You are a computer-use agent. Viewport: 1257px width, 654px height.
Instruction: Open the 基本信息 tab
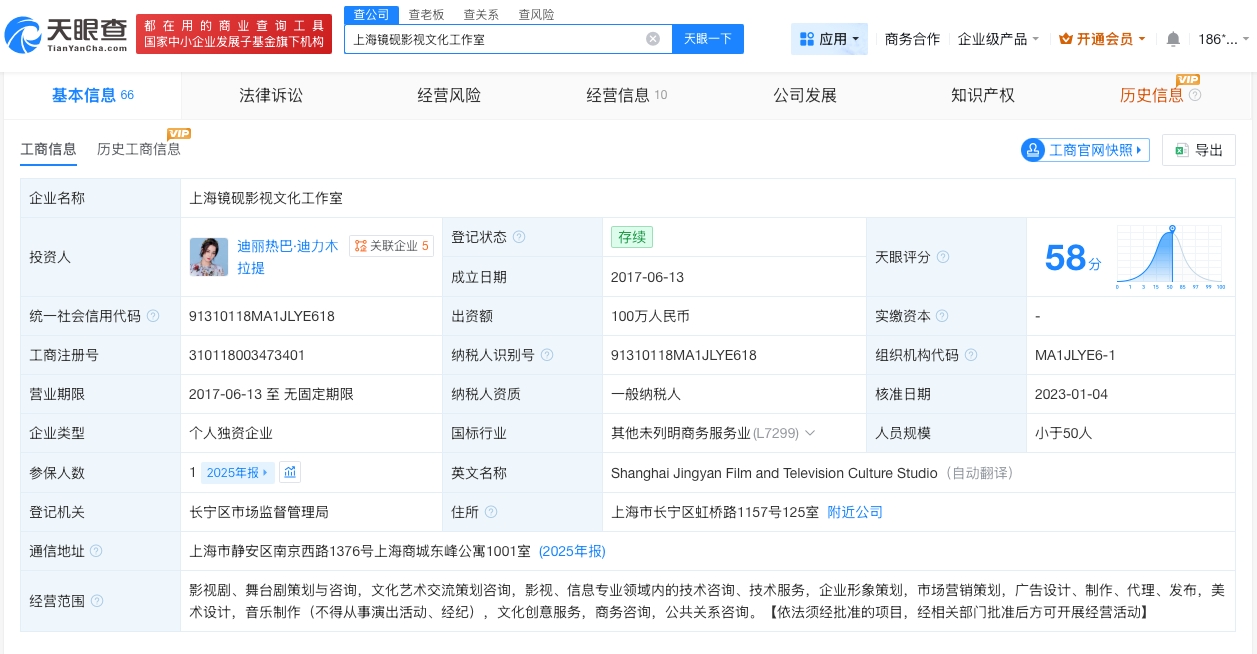(x=93, y=95)
